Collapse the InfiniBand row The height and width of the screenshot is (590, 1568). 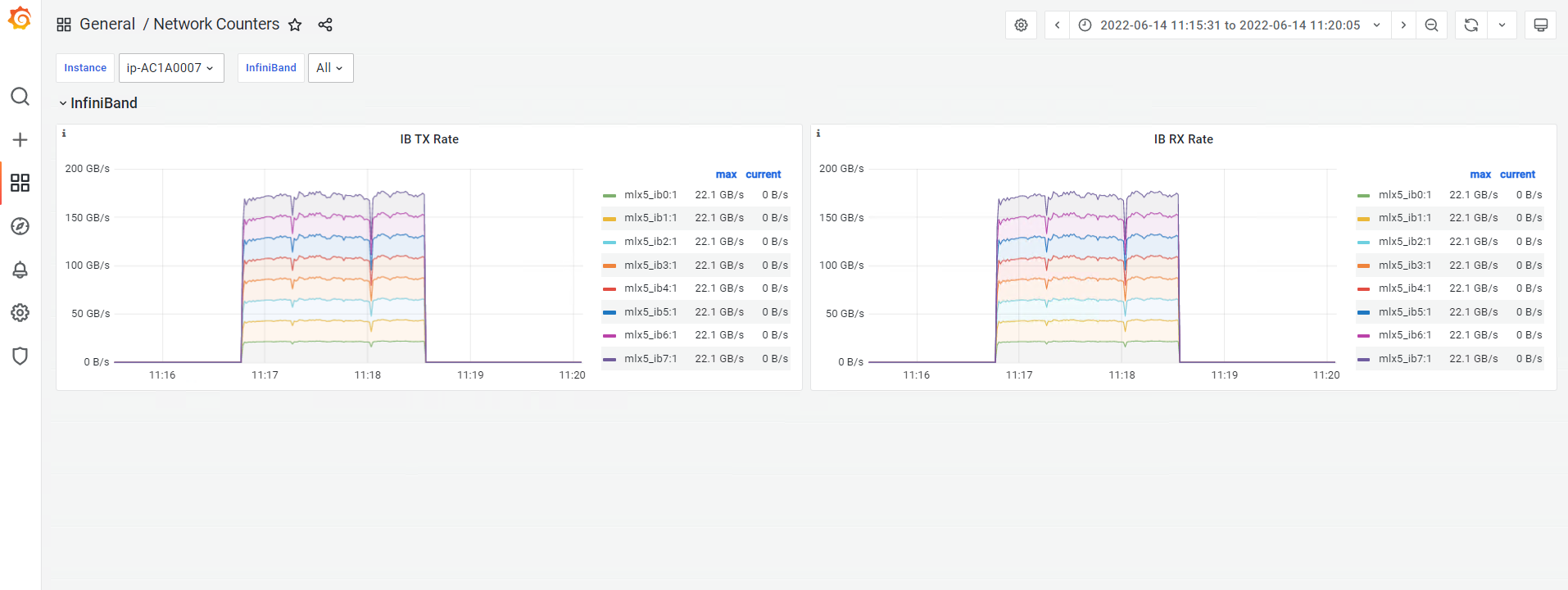(97, 103)
